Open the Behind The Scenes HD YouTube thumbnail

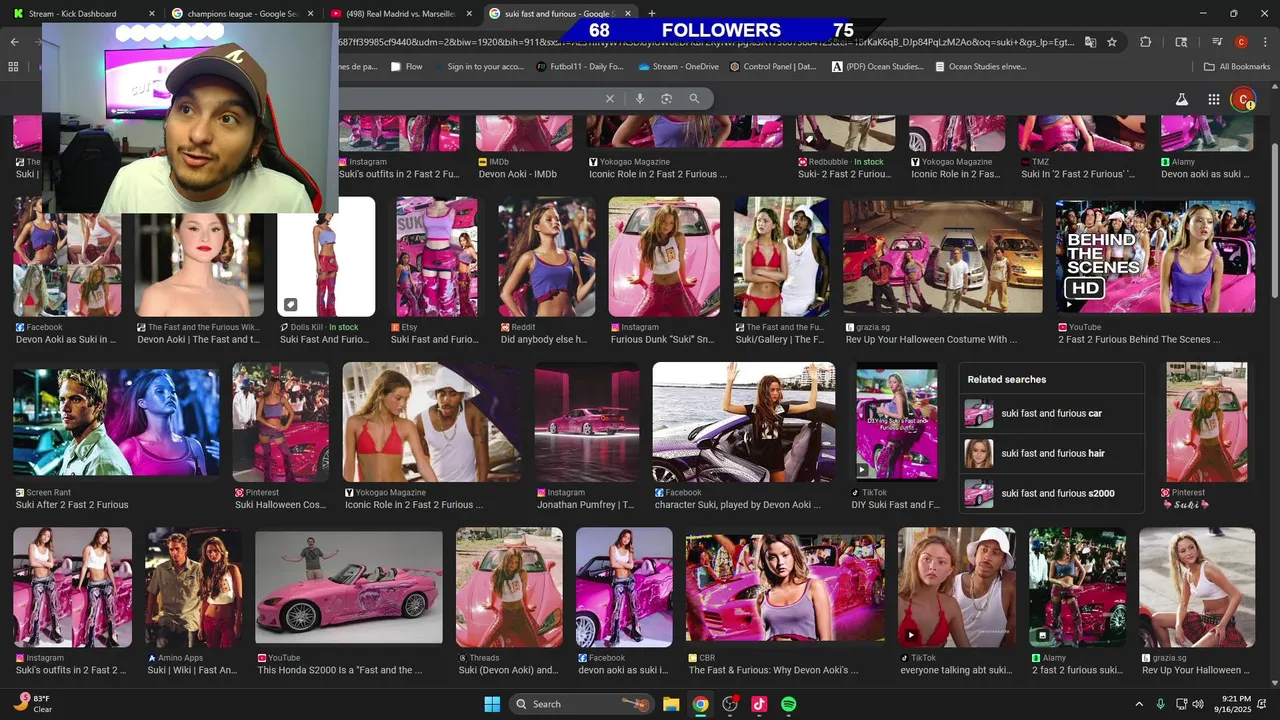[1155, 257]
